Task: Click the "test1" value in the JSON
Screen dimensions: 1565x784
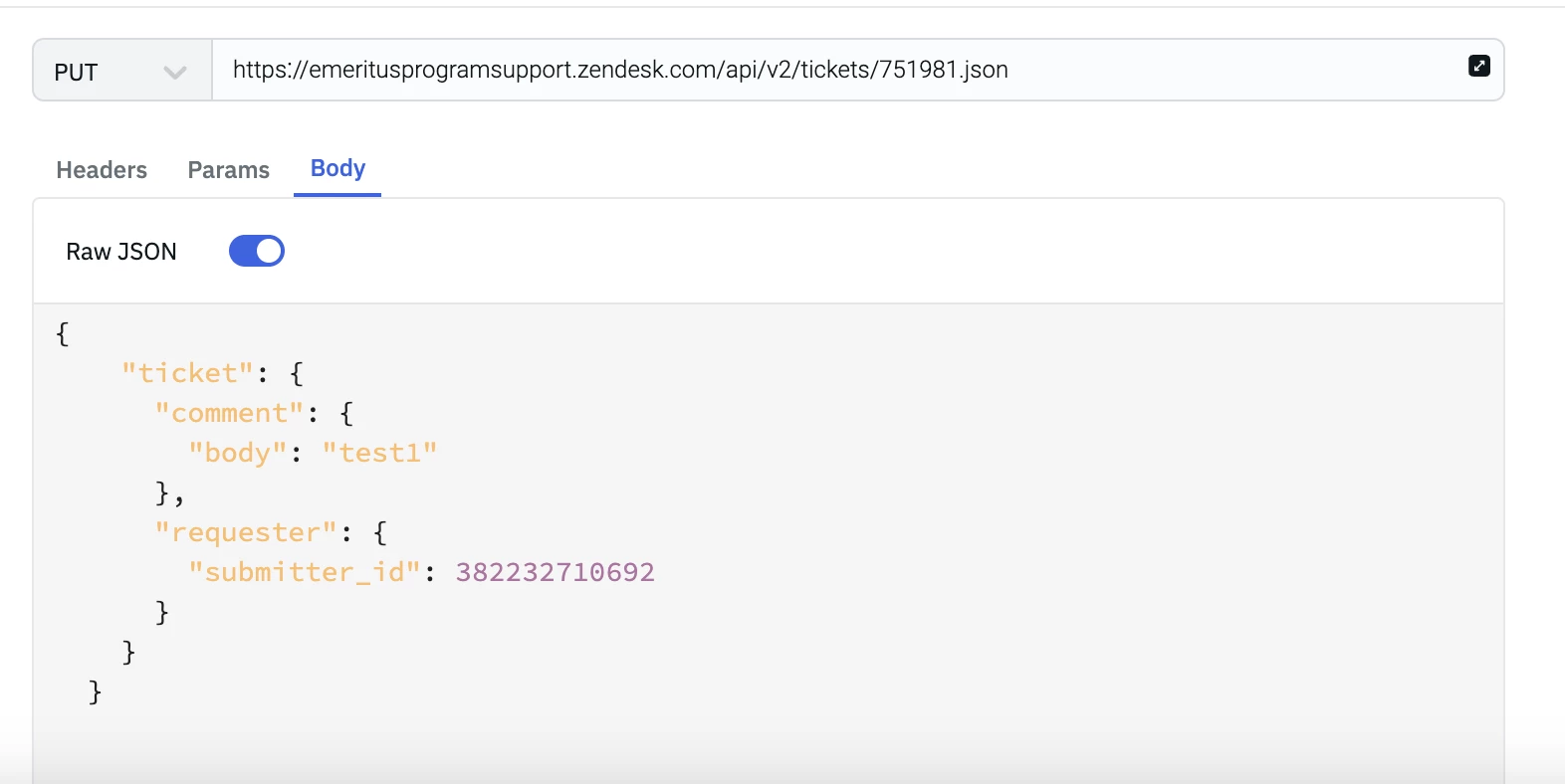Action: [379, 453]
